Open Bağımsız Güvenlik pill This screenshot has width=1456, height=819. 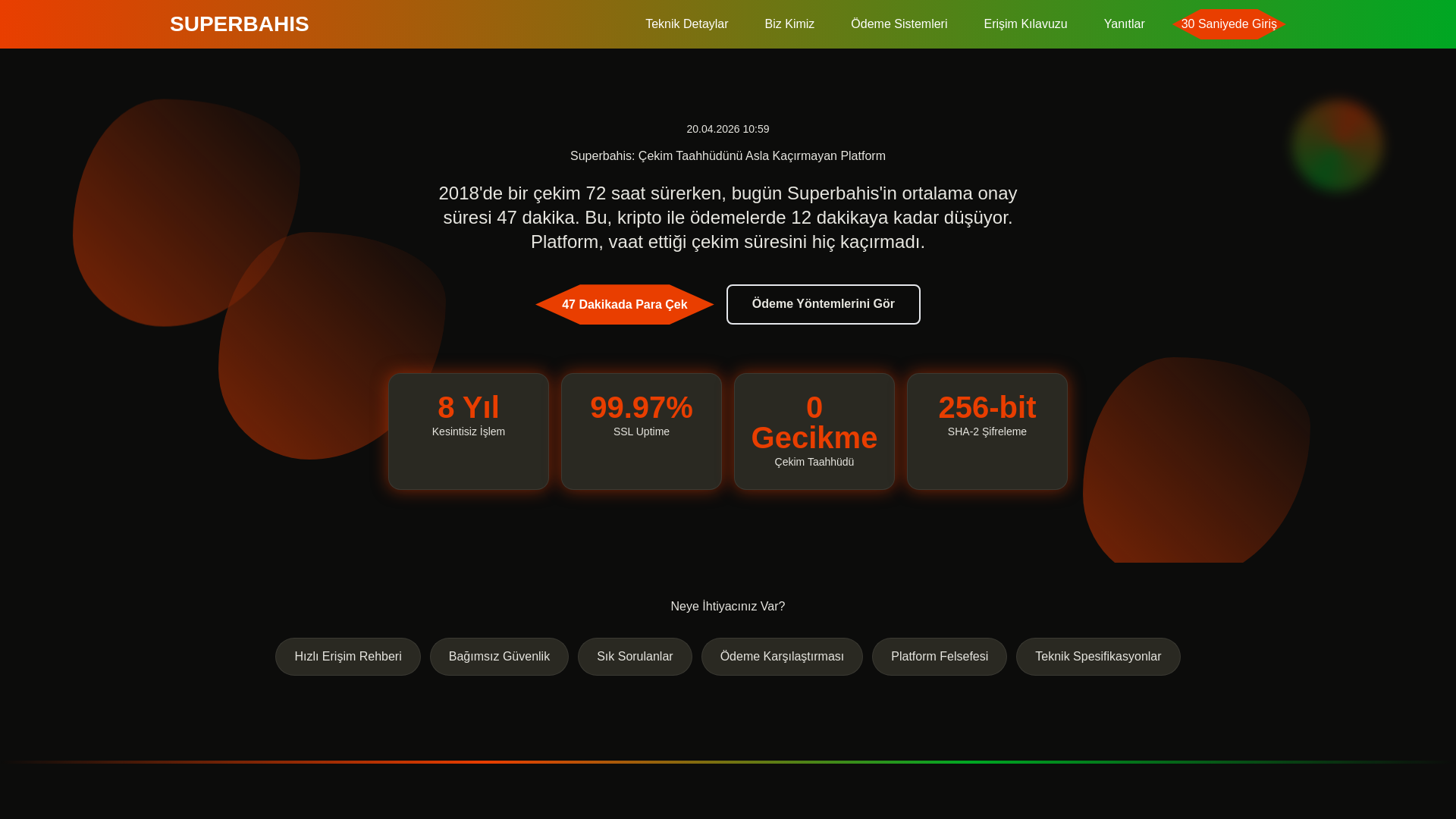pyautogui.click(x=499, y=657)
